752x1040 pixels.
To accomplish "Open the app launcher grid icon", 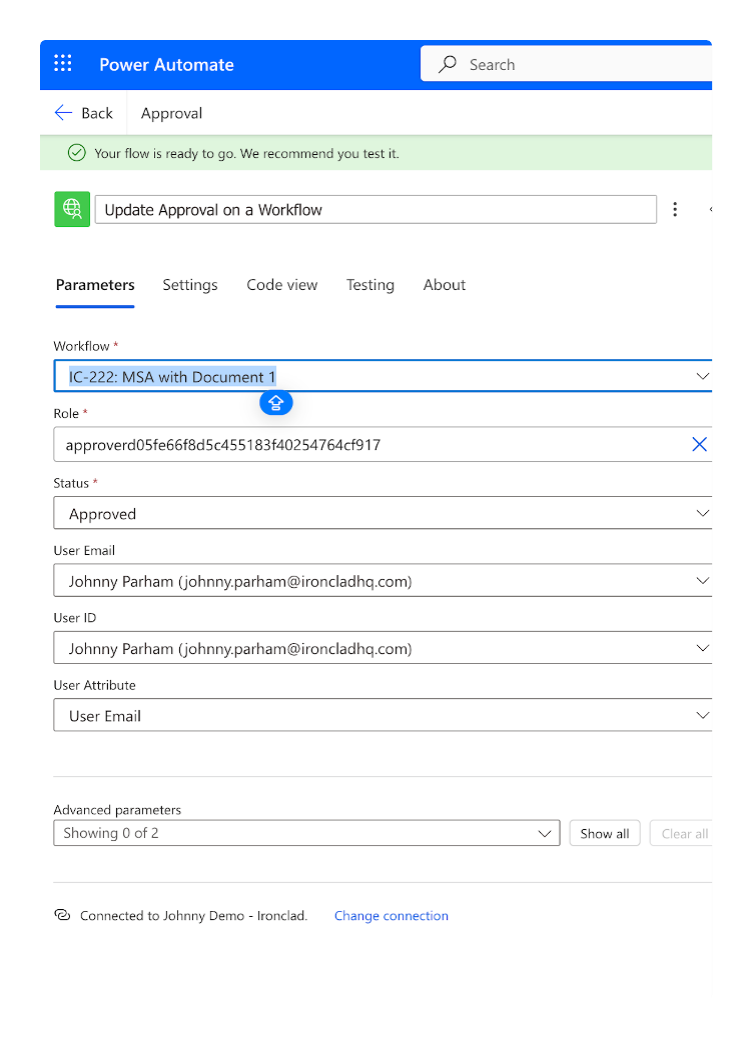I will 63,64.
